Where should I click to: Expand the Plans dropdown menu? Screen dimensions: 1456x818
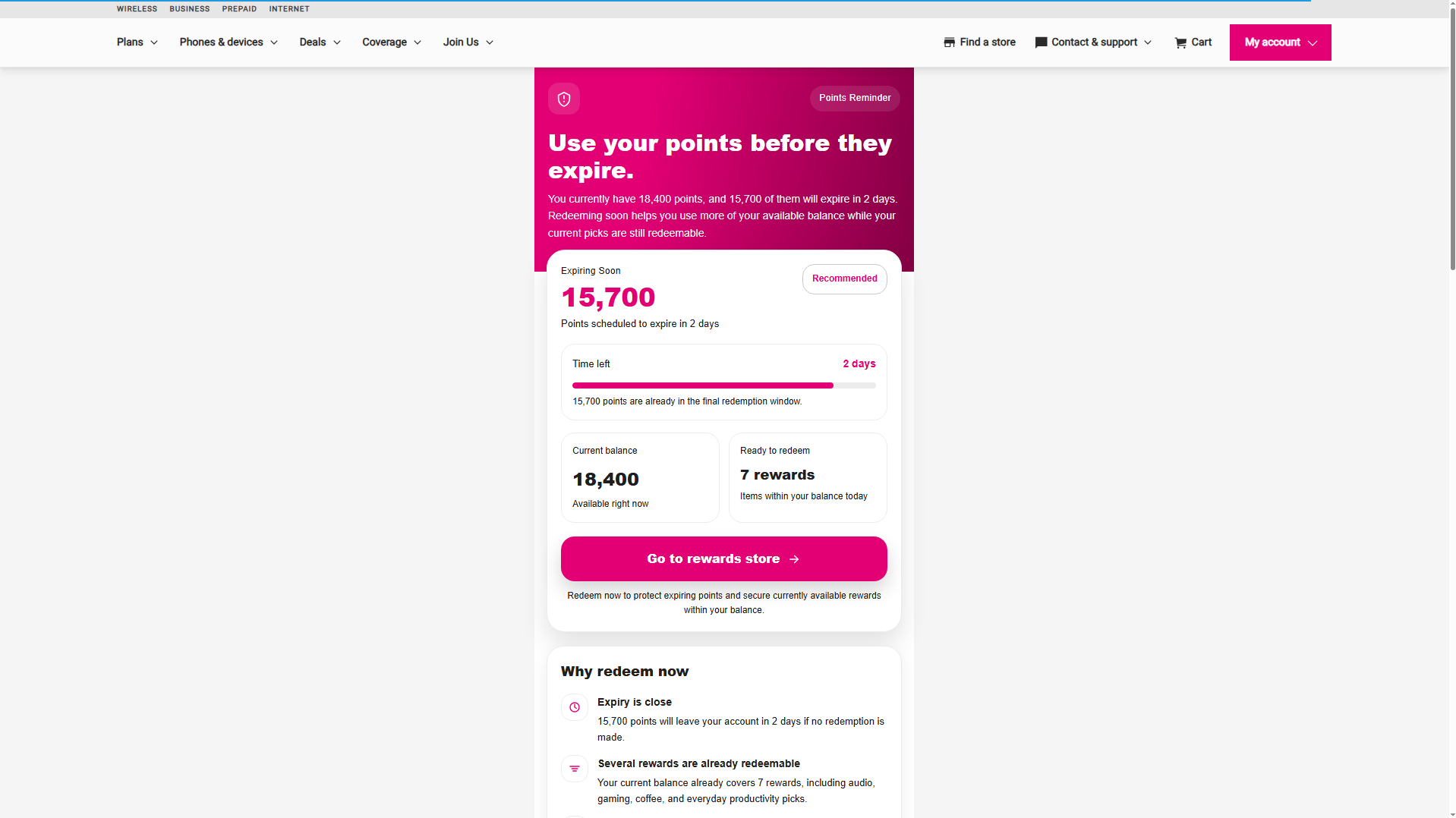137,42
